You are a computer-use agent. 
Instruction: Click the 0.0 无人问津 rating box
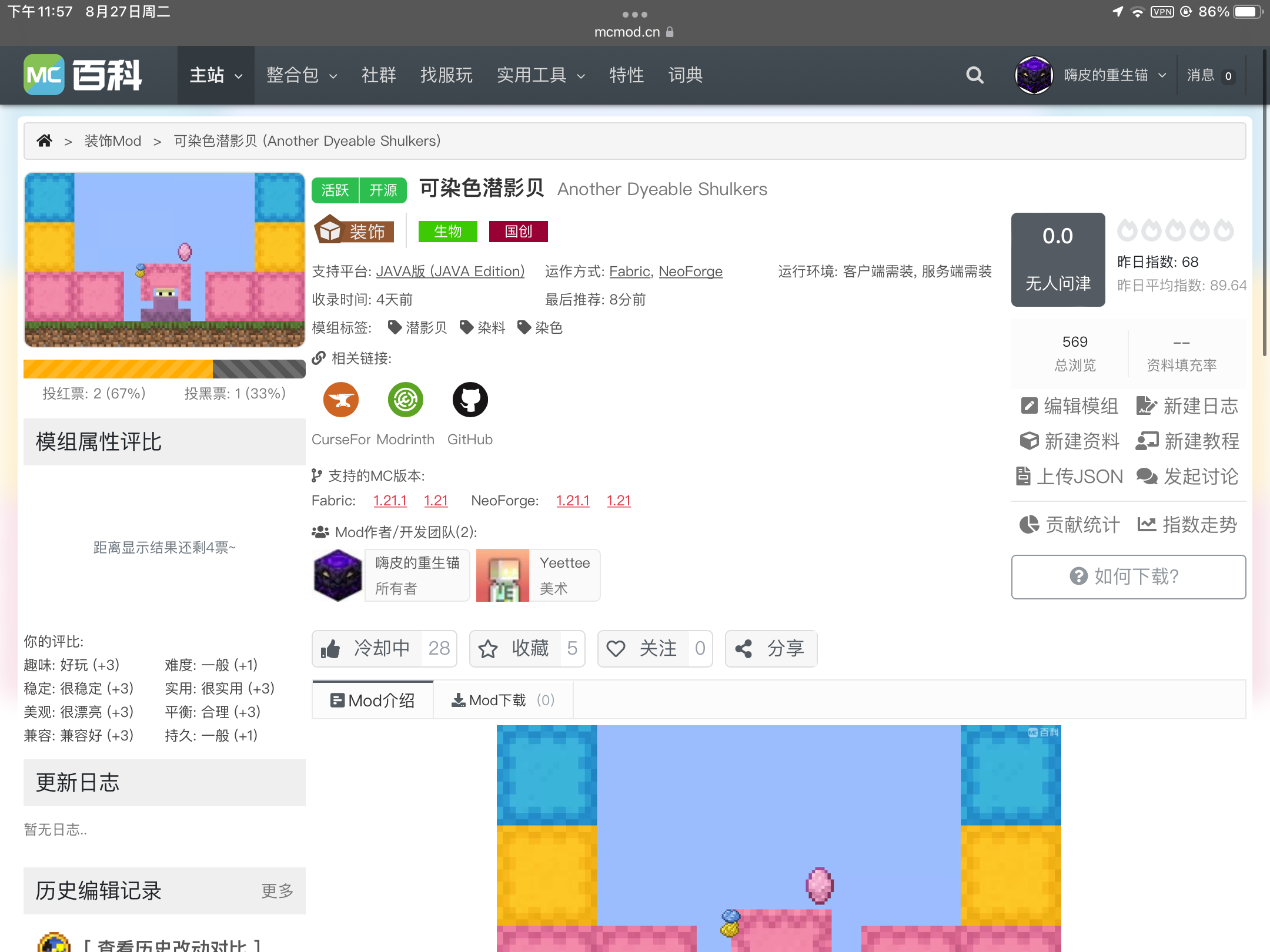coord(1058,259)
